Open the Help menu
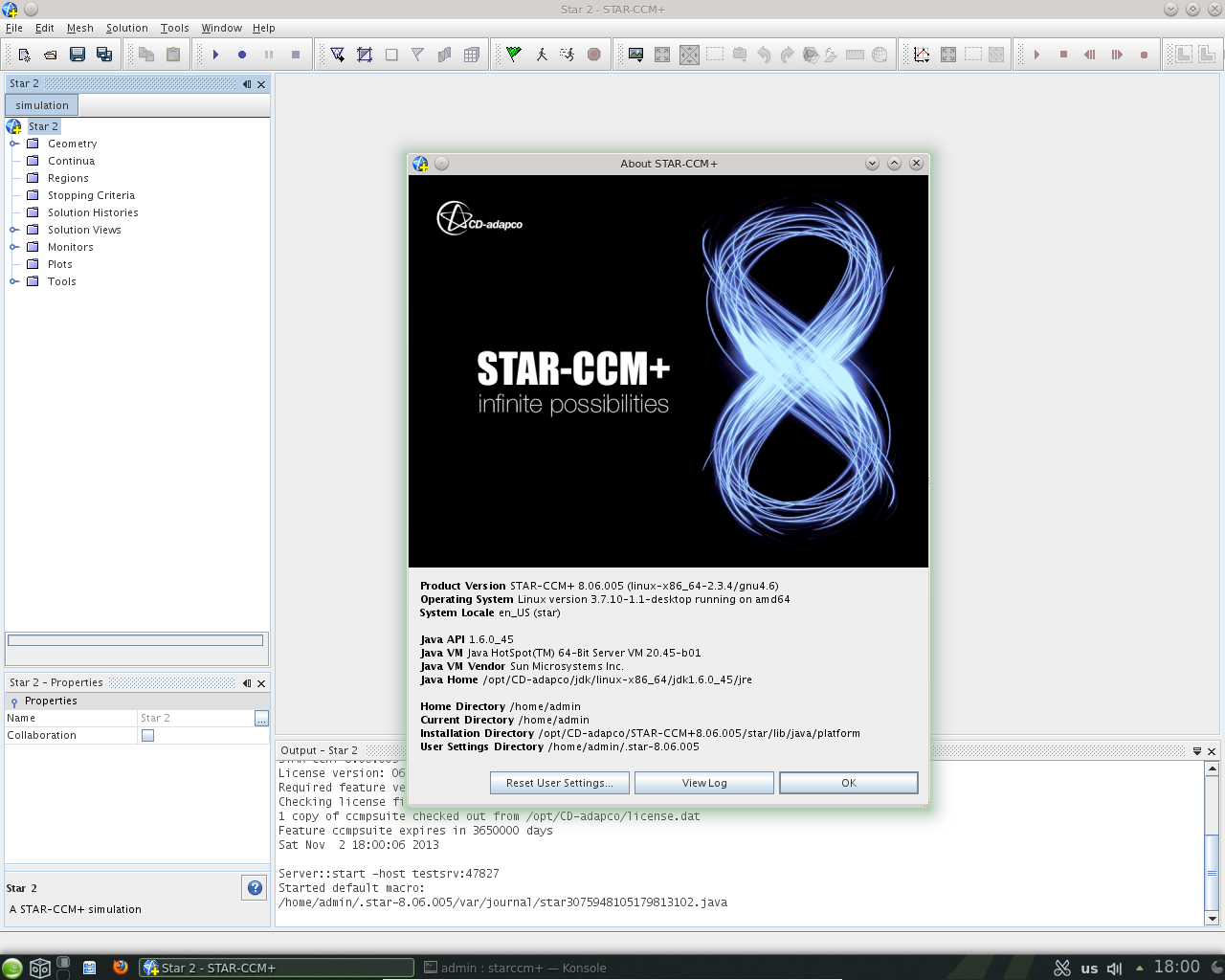The height and width of the screenshot is (980, 1225). tap(264, 28)
